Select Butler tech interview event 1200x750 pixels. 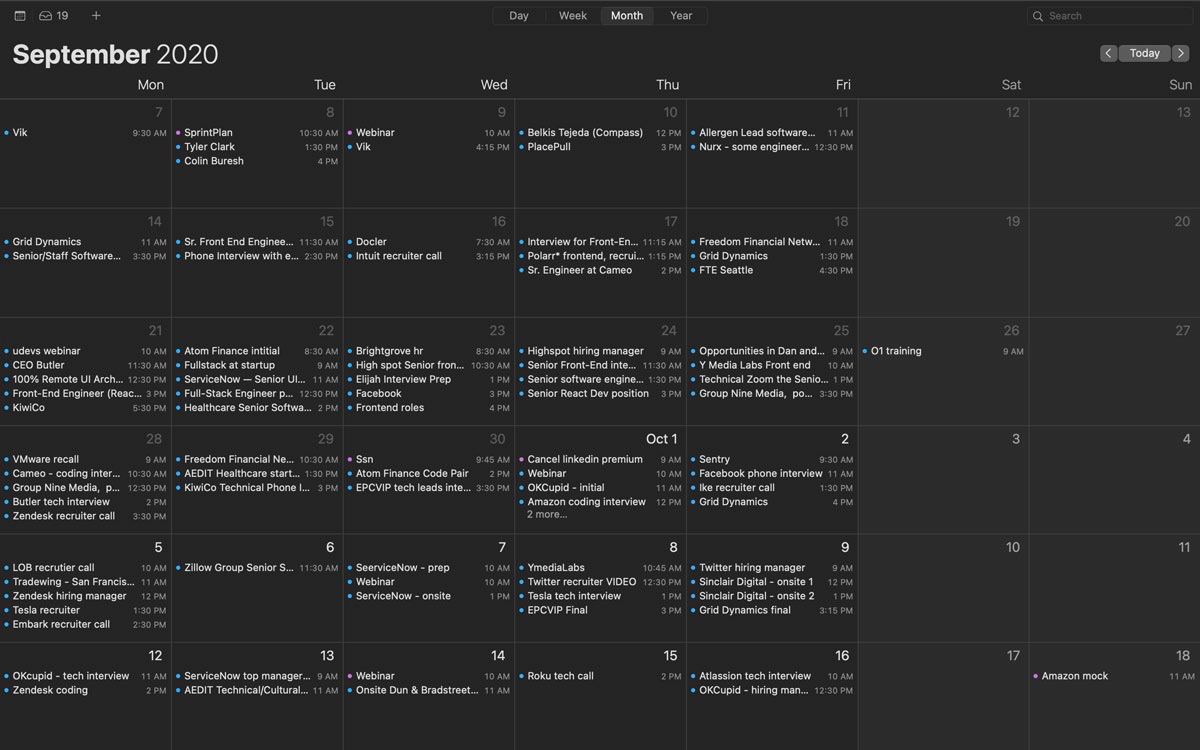pos(85,502)
